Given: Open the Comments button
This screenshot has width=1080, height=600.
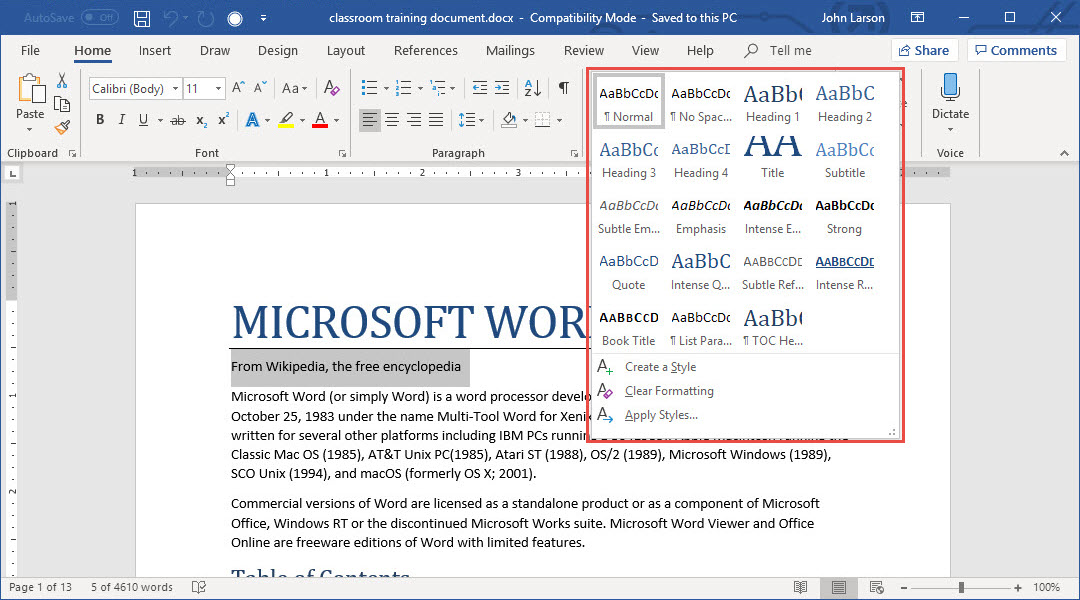Looking at the screenshot, I should pyautogui.click(x=1015, y=50).
